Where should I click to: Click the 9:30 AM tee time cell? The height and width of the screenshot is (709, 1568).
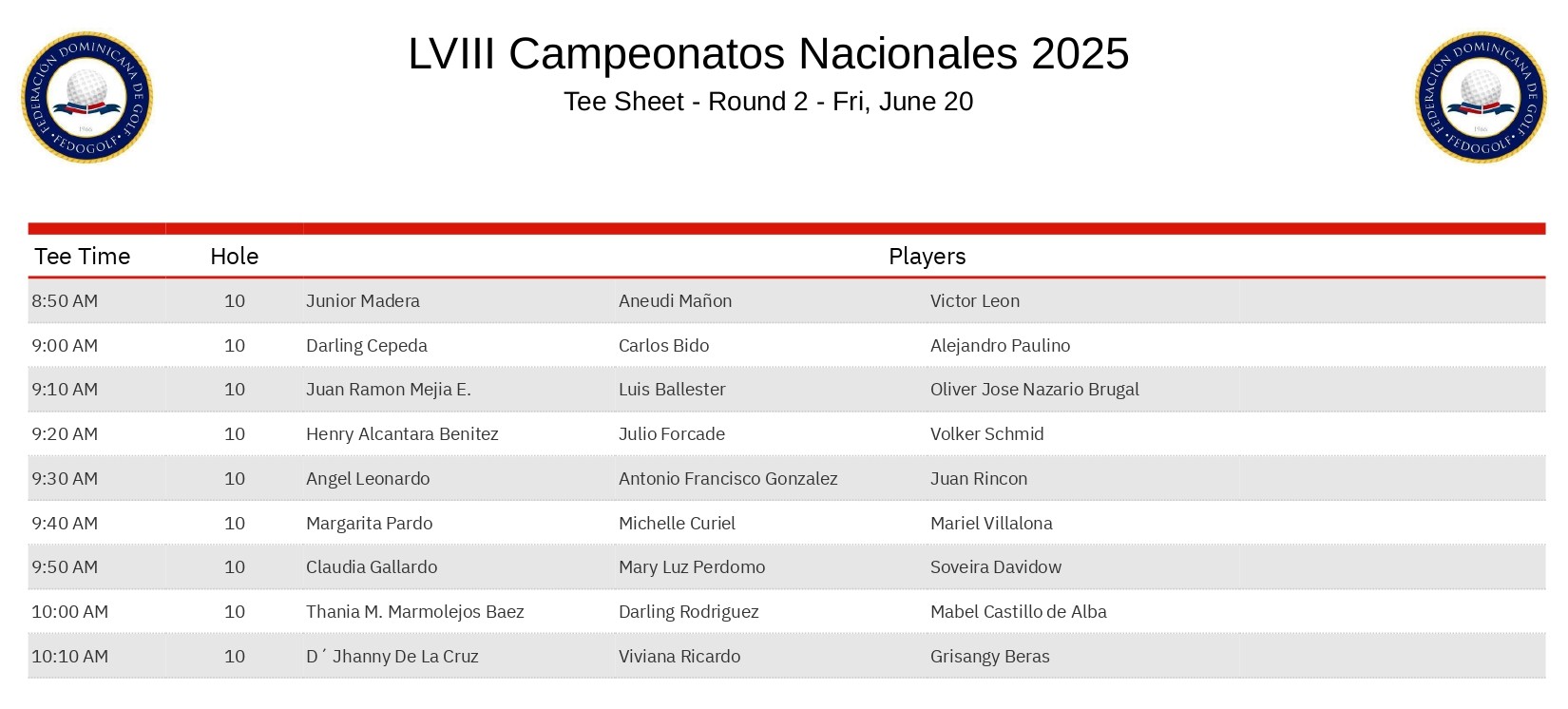tap(65, 479)
